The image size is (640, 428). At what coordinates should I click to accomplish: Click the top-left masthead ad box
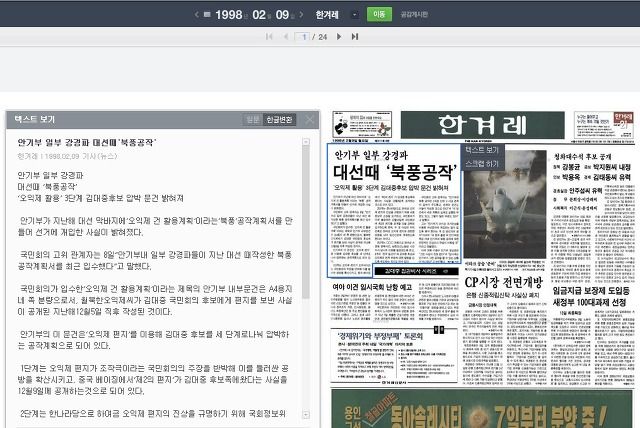[362, 124]
